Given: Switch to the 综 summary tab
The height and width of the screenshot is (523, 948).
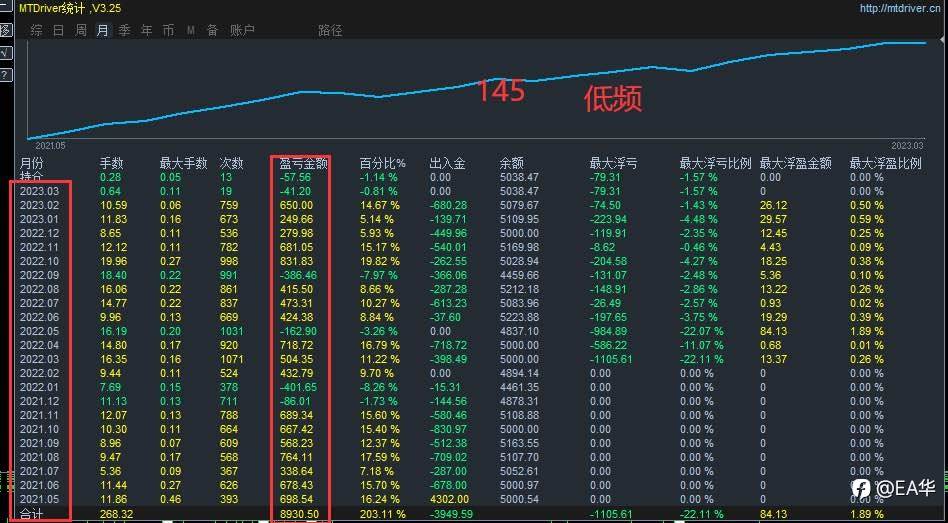Looking at the screenshot, I should [x=37, y=30].
